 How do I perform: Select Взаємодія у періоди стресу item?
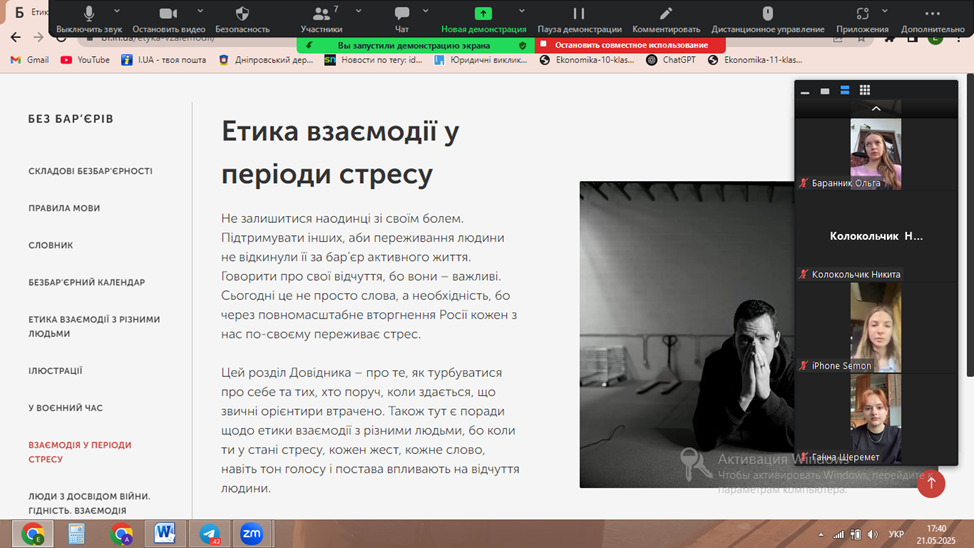point(80,452)
